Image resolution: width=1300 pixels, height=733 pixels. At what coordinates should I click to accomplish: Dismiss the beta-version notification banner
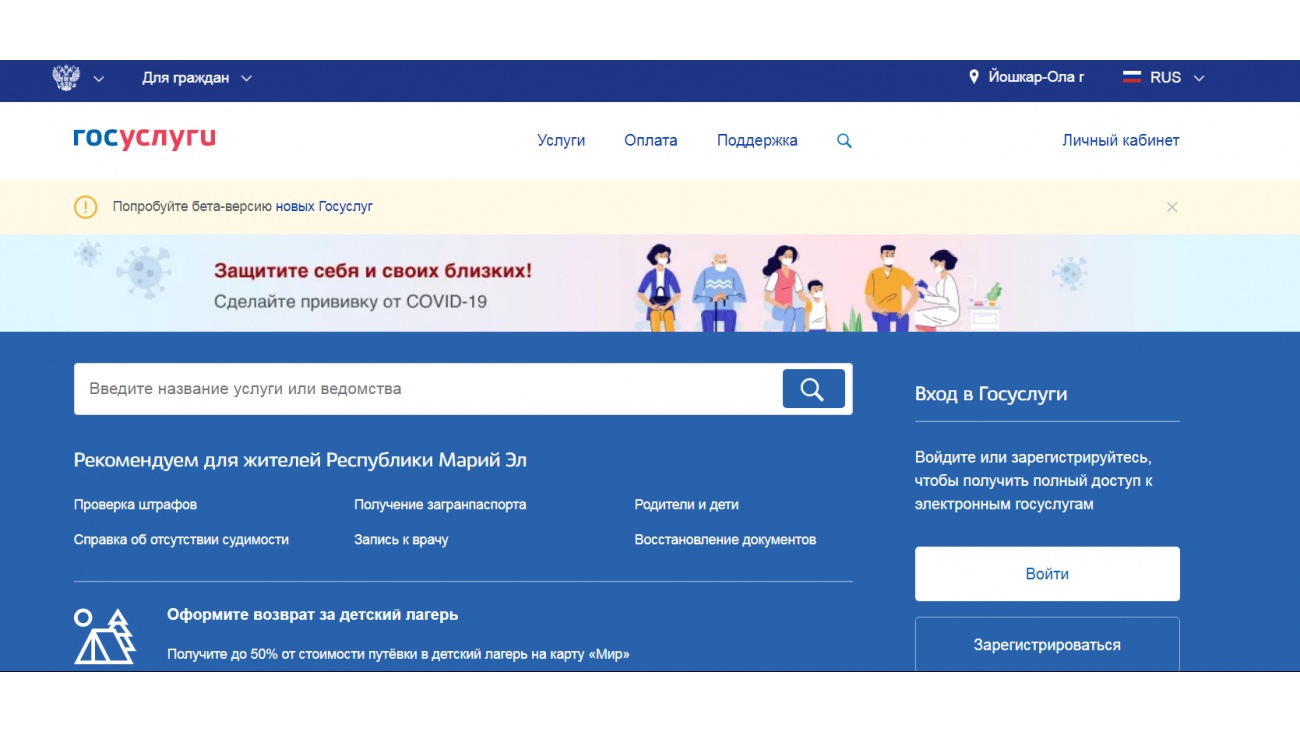point(1172,207)
